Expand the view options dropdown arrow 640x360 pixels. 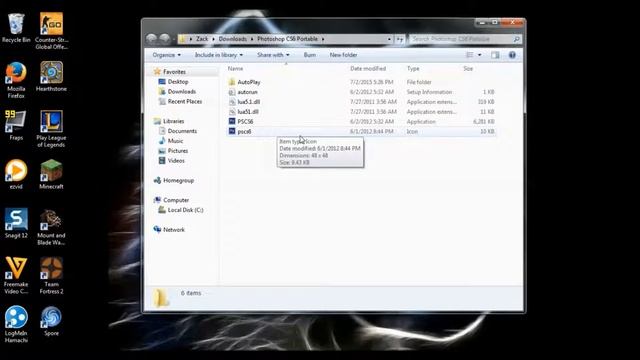(x=480, y=55)
